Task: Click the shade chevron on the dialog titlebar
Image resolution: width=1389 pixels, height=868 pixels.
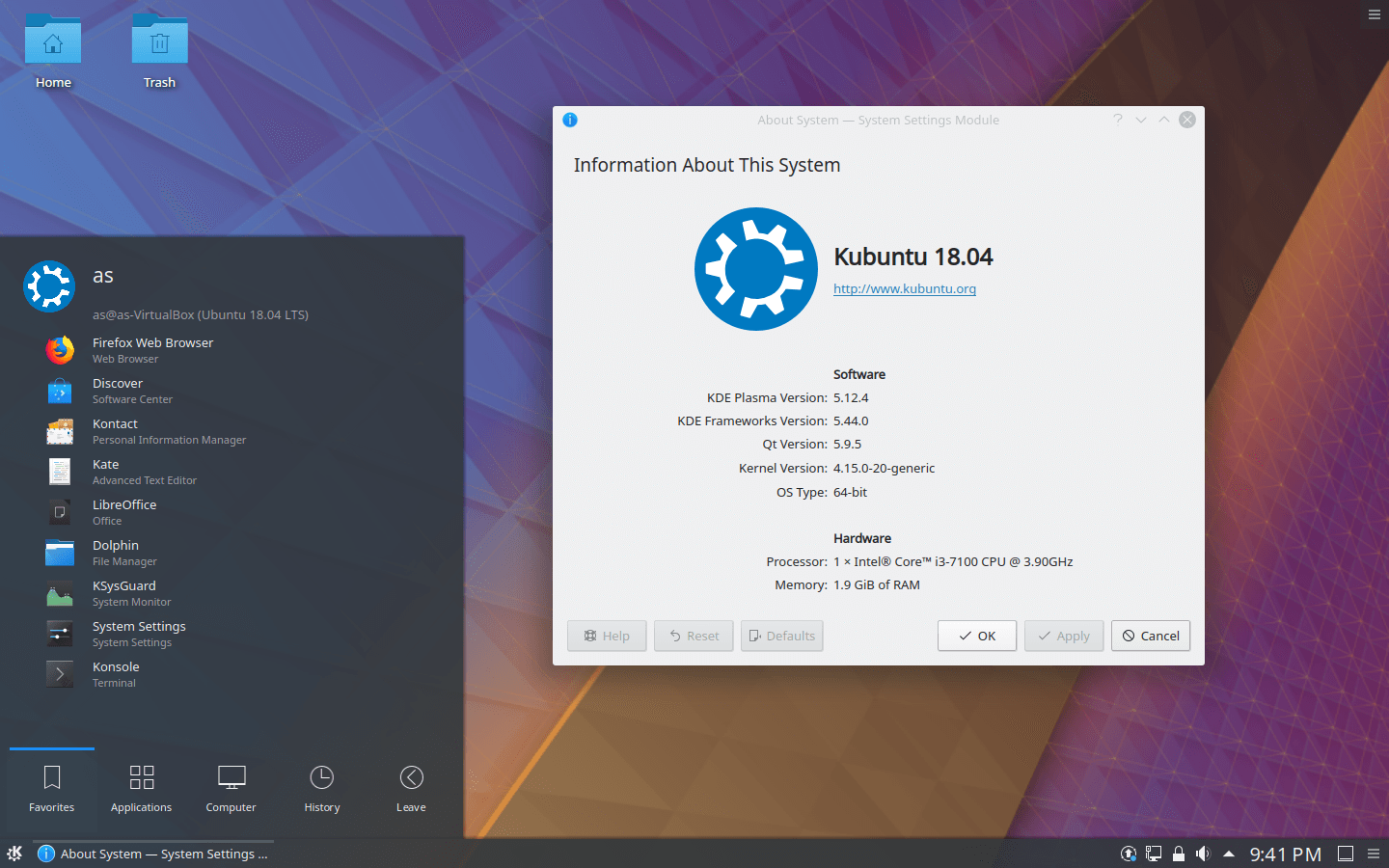Action: [x=1141, y=120]
